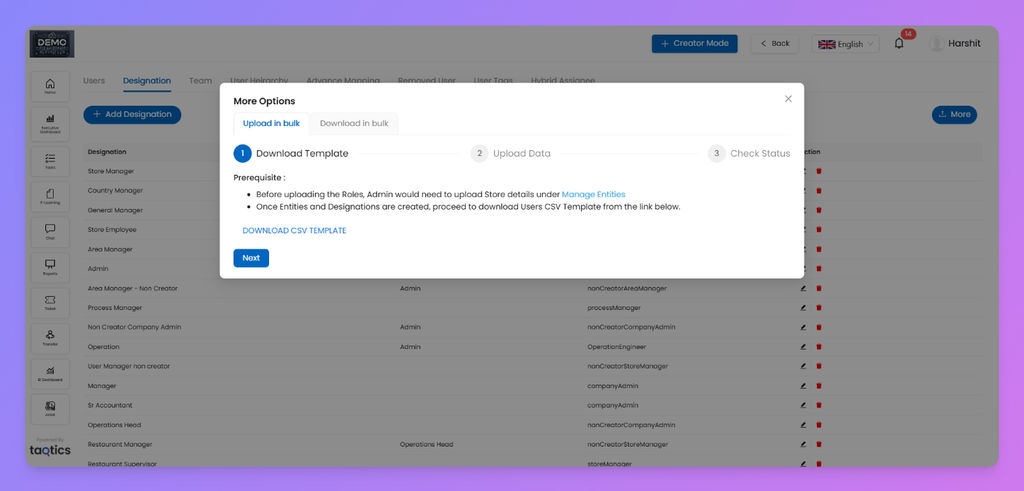1024x491 pixels.
Task: Open Ticket from the sidebar
Action: [x=50, y=302]
